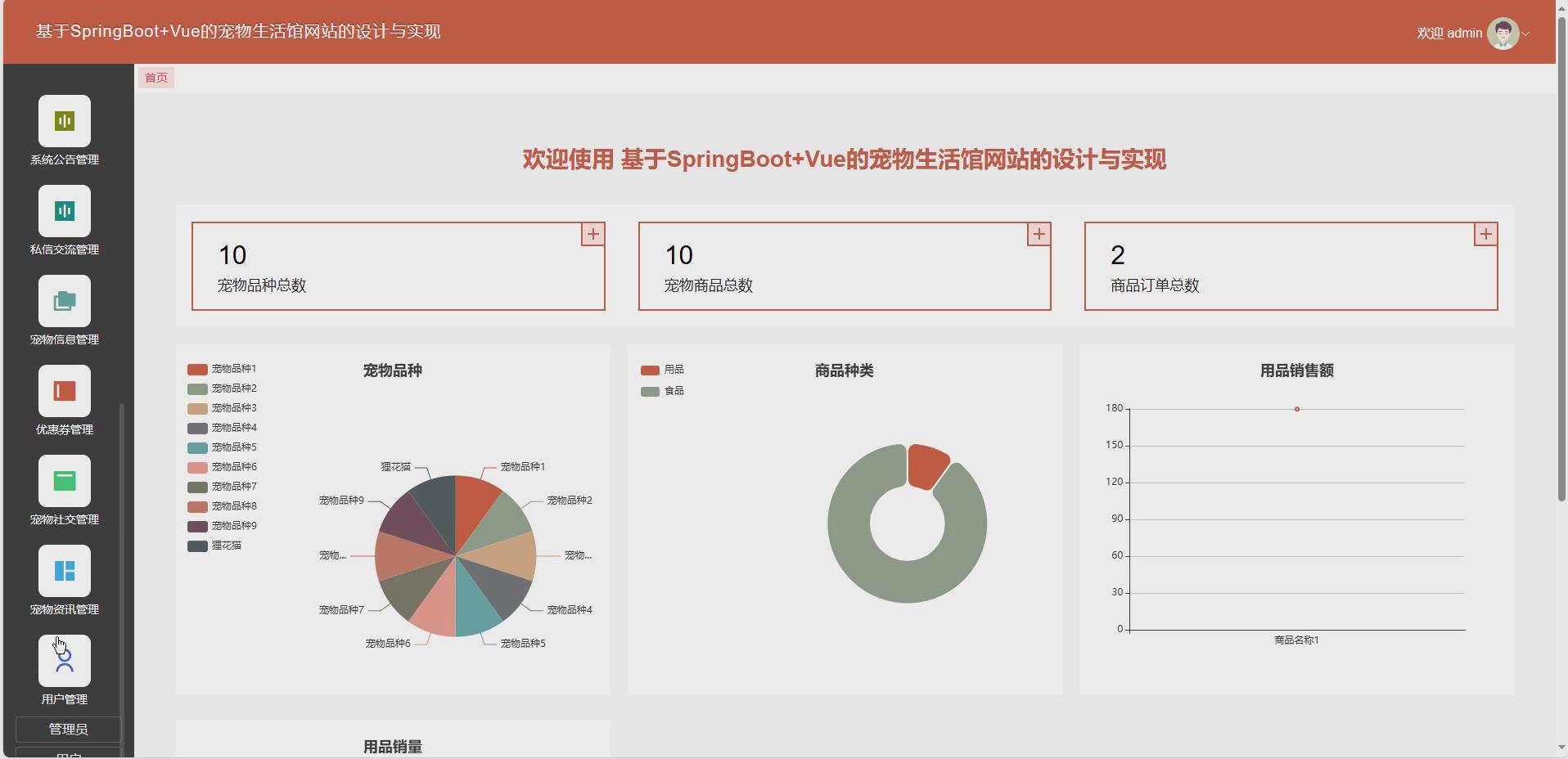This screenshot has width=1568, height=759.
Task: Click the 商品订单总数 statistic card
Action: [1291, 266]
